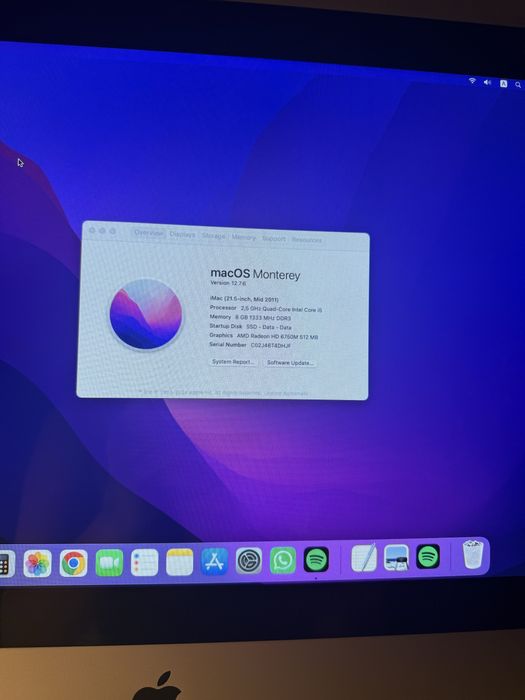Click the macOS Monterey logo image
The image size is (525, 700).
coord(146,314)
